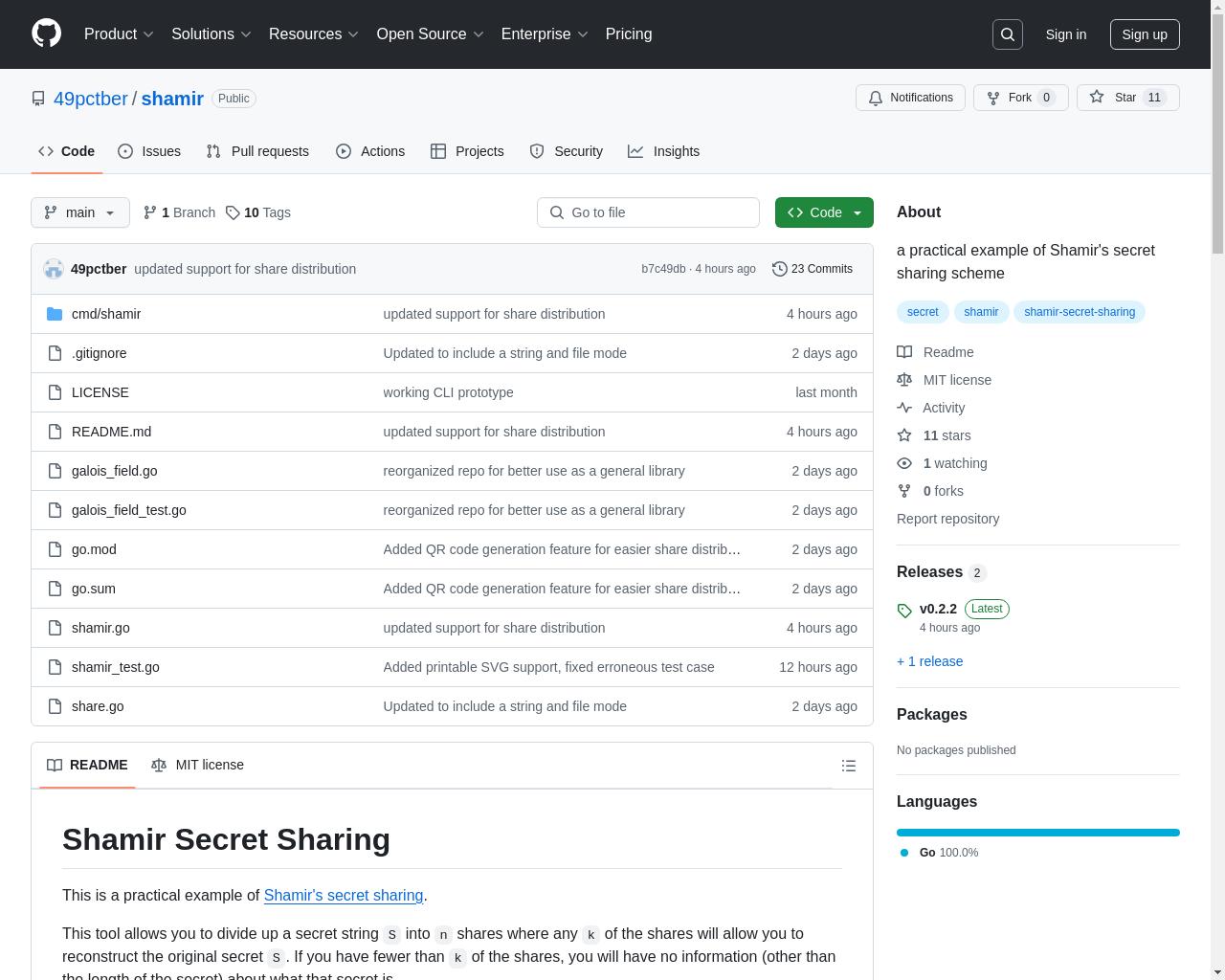The width and height of the screenshot is (1225, 980).
Task: Click the tag icon next to v0.2.2
Action: tap(904, 611)
